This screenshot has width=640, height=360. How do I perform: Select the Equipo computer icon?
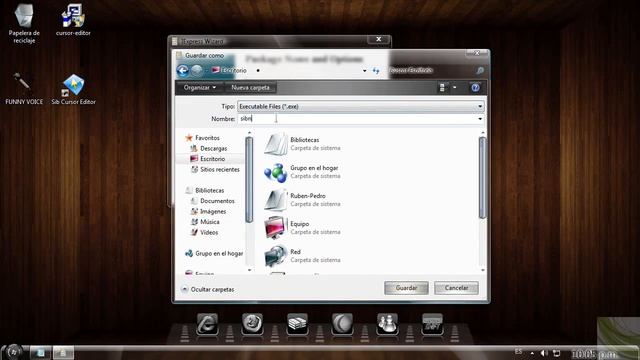coord(275,227)
